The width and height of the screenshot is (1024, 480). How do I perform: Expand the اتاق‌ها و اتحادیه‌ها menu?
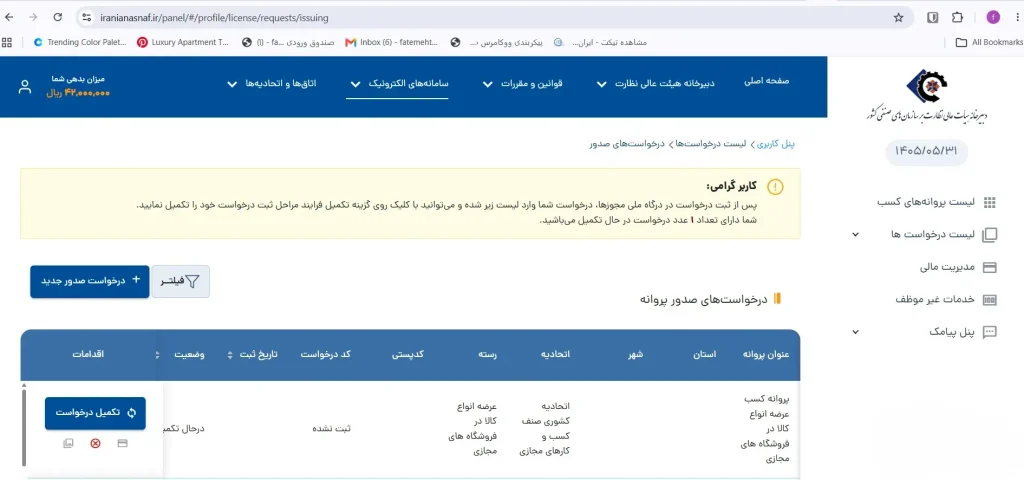(272, 84)
